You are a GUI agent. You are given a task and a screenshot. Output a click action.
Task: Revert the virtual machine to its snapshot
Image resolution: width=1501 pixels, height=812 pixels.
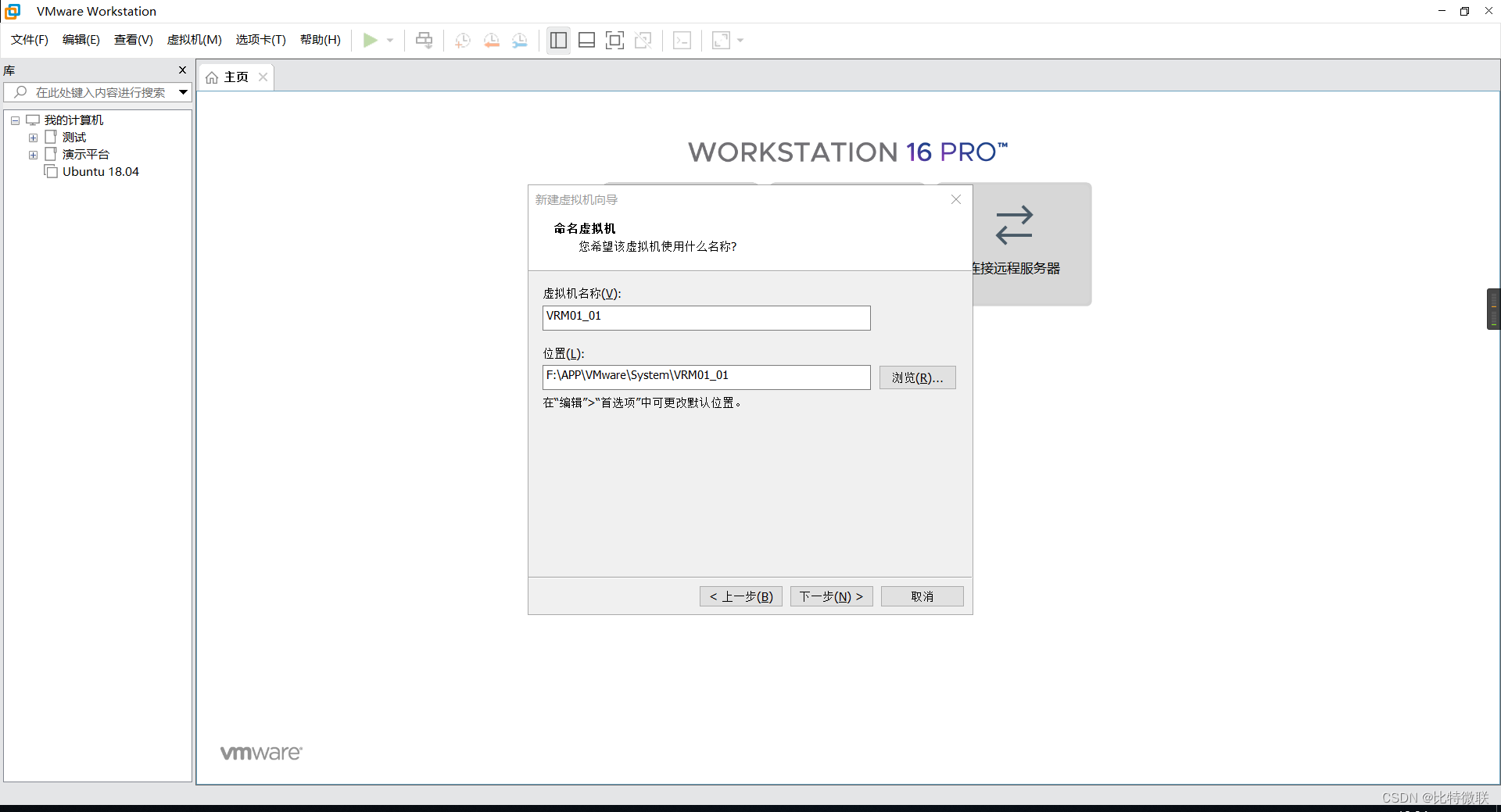pyautogui.click(x=492, y=40)
